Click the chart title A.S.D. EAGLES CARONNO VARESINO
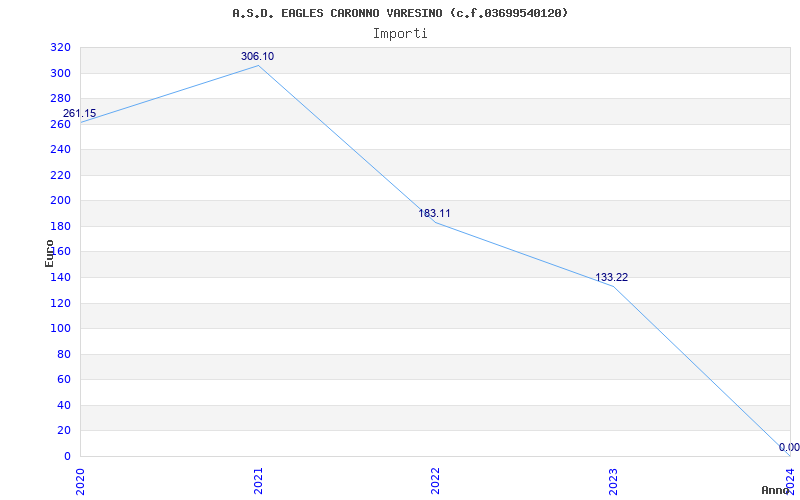The width and height of the screenshot is (800, 500). click(400, 13)
